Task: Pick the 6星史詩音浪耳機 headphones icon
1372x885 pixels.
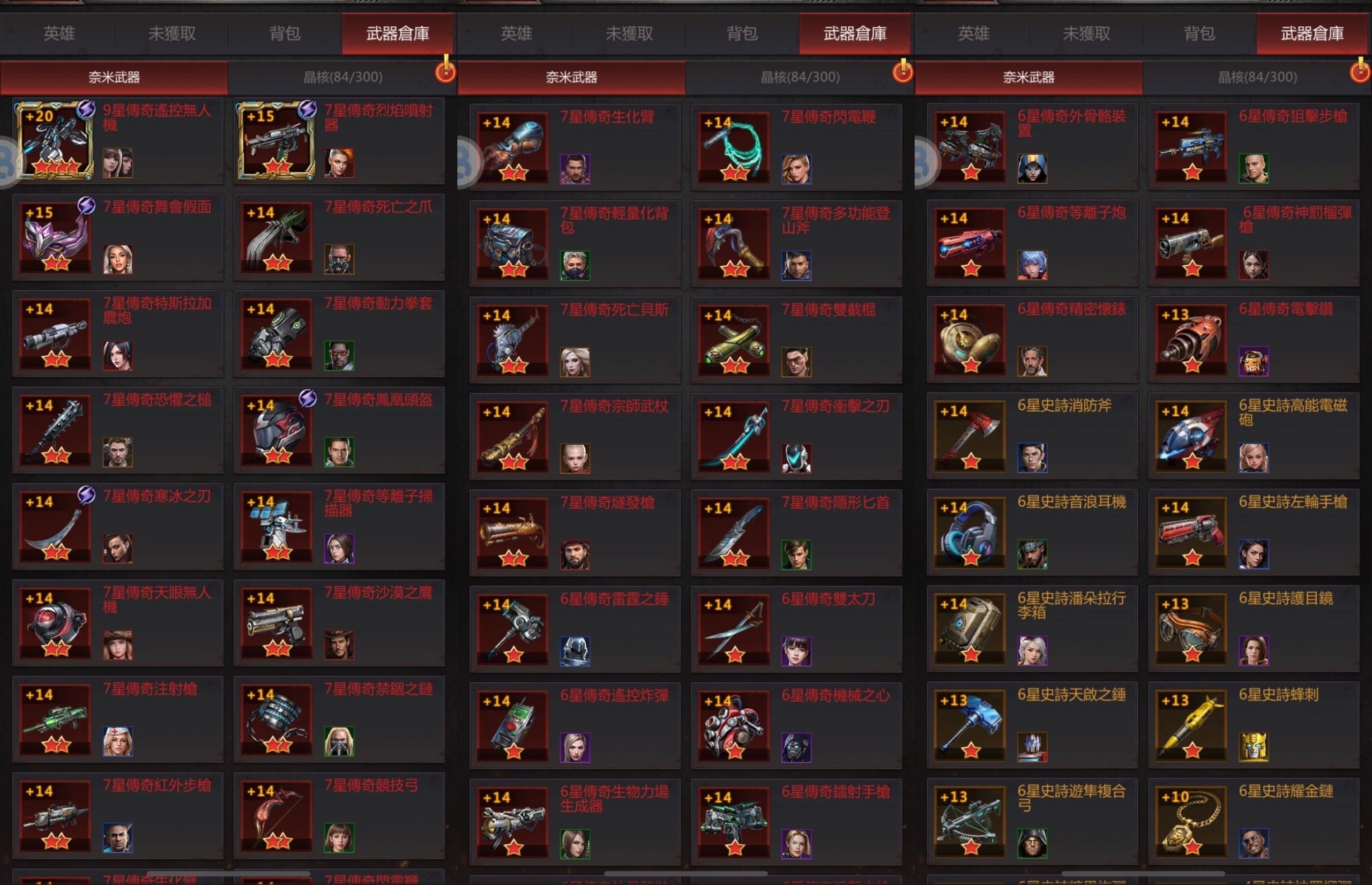Action: (x=970, y=532)
